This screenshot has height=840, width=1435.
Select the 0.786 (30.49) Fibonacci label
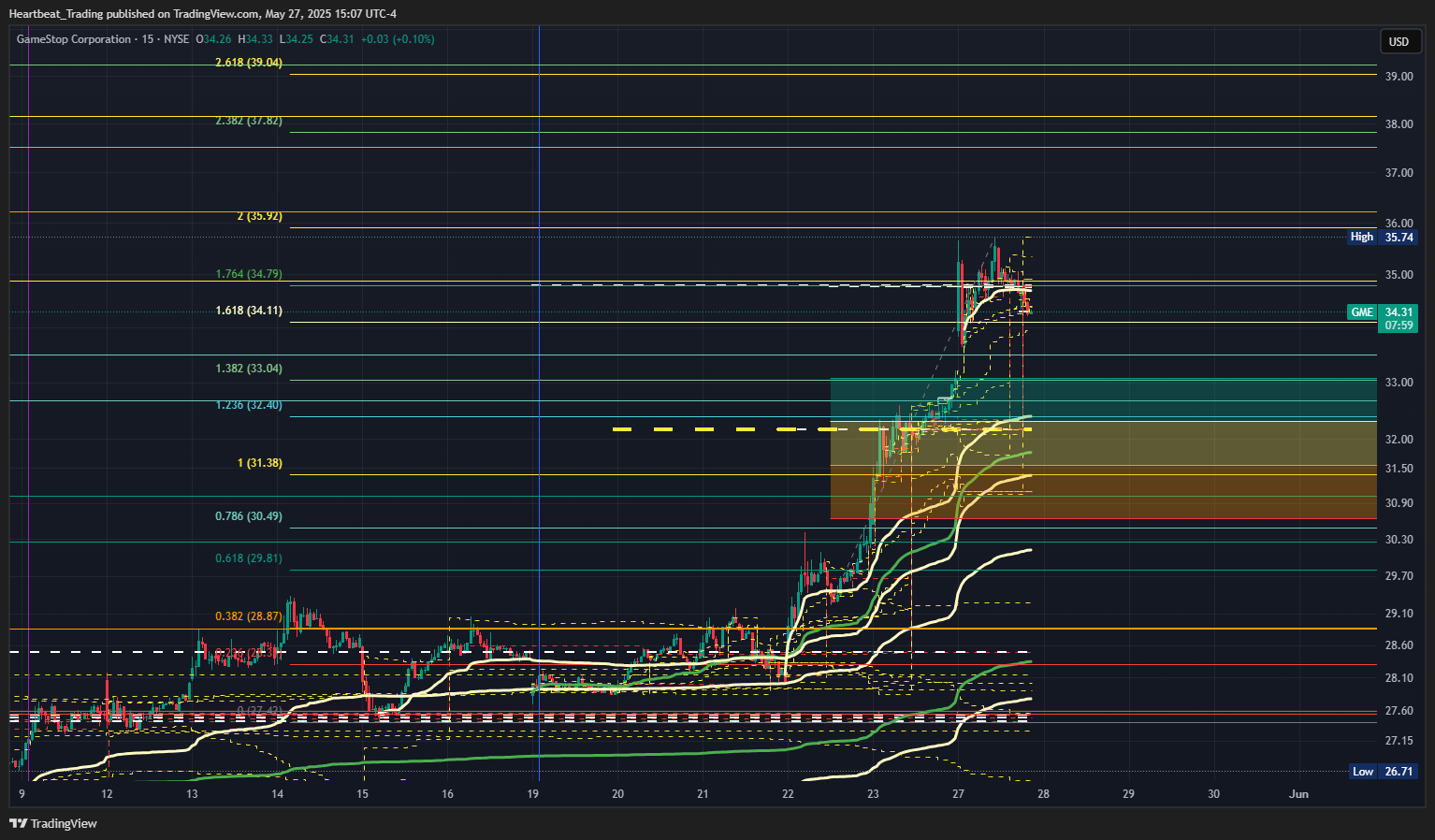click(x=249, y=516)
